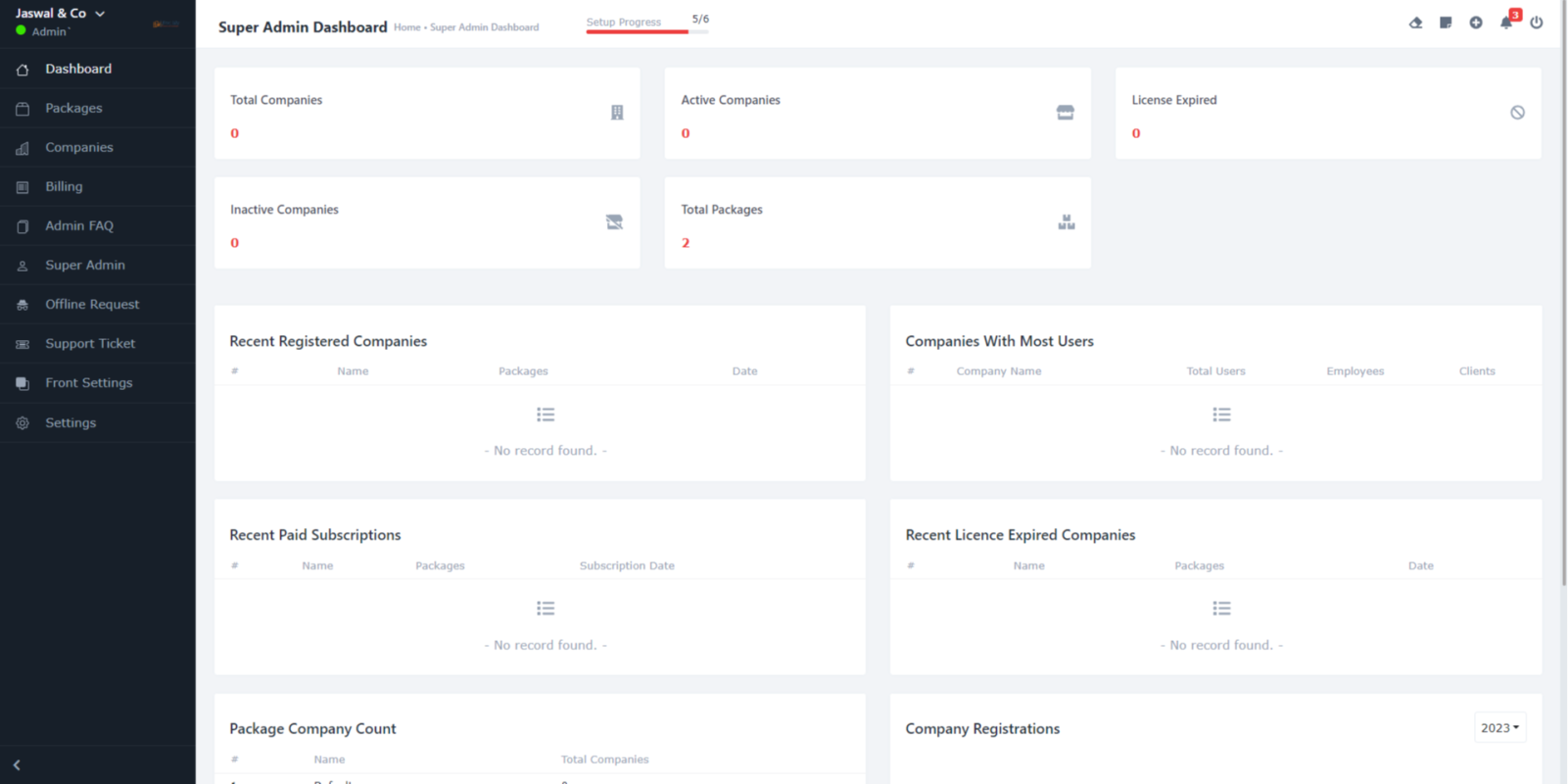Click the Inactive Companies crossed-store icon

614,222
